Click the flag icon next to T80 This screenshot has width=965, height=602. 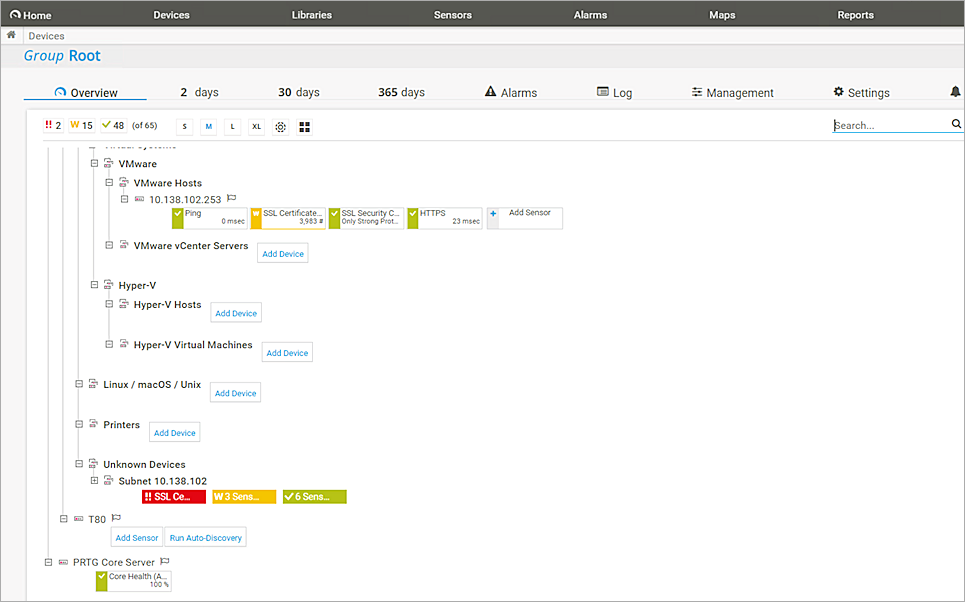coord(116,518)
